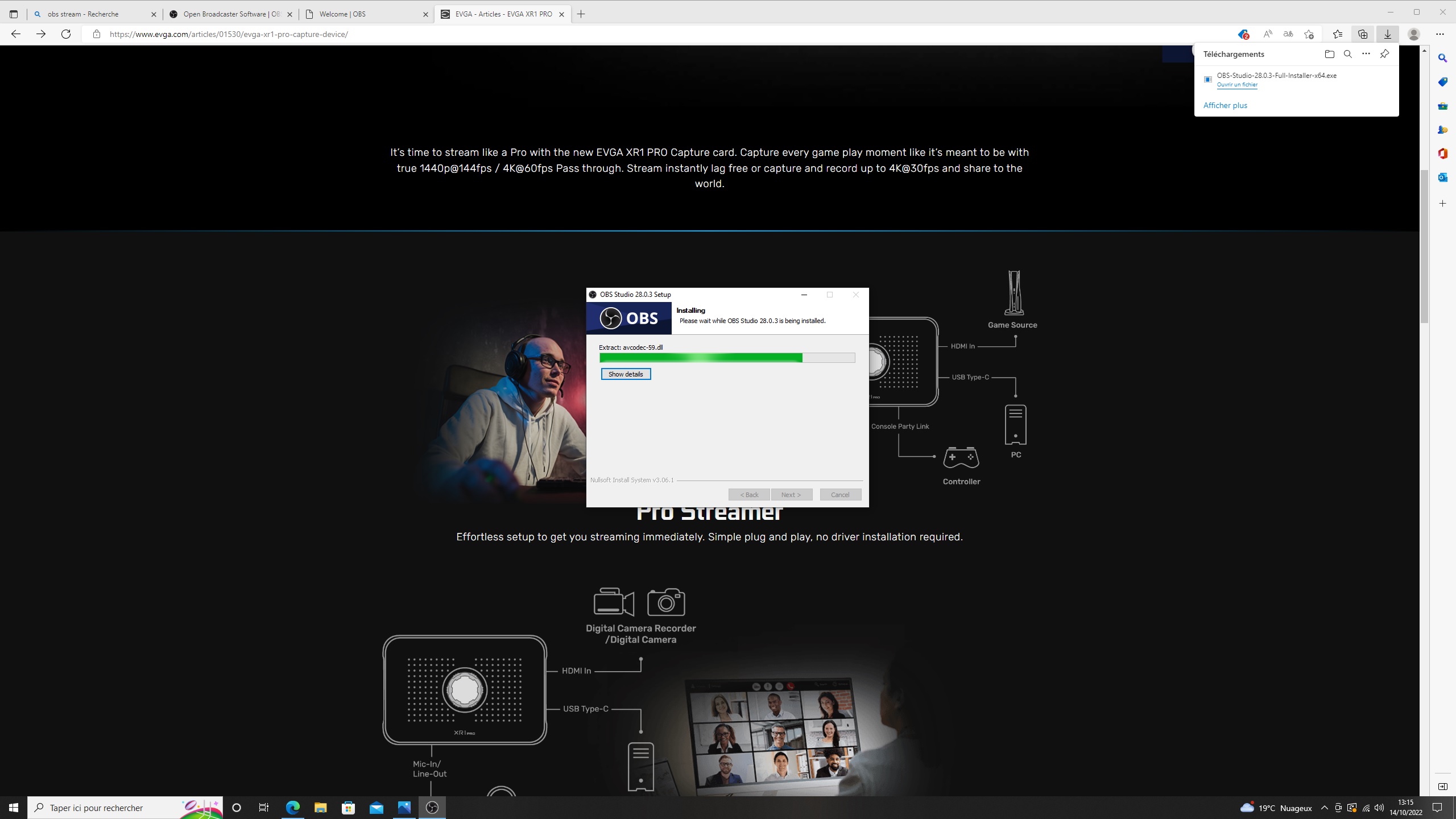This screenshot has width=1456, height=819.
Task: Open Edge Settings and more menu
Action: 1440,34
